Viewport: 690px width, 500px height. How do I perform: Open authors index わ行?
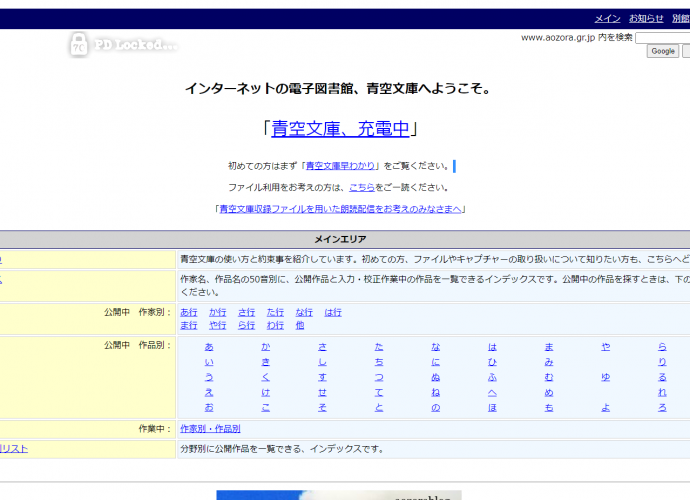point(275,325)
